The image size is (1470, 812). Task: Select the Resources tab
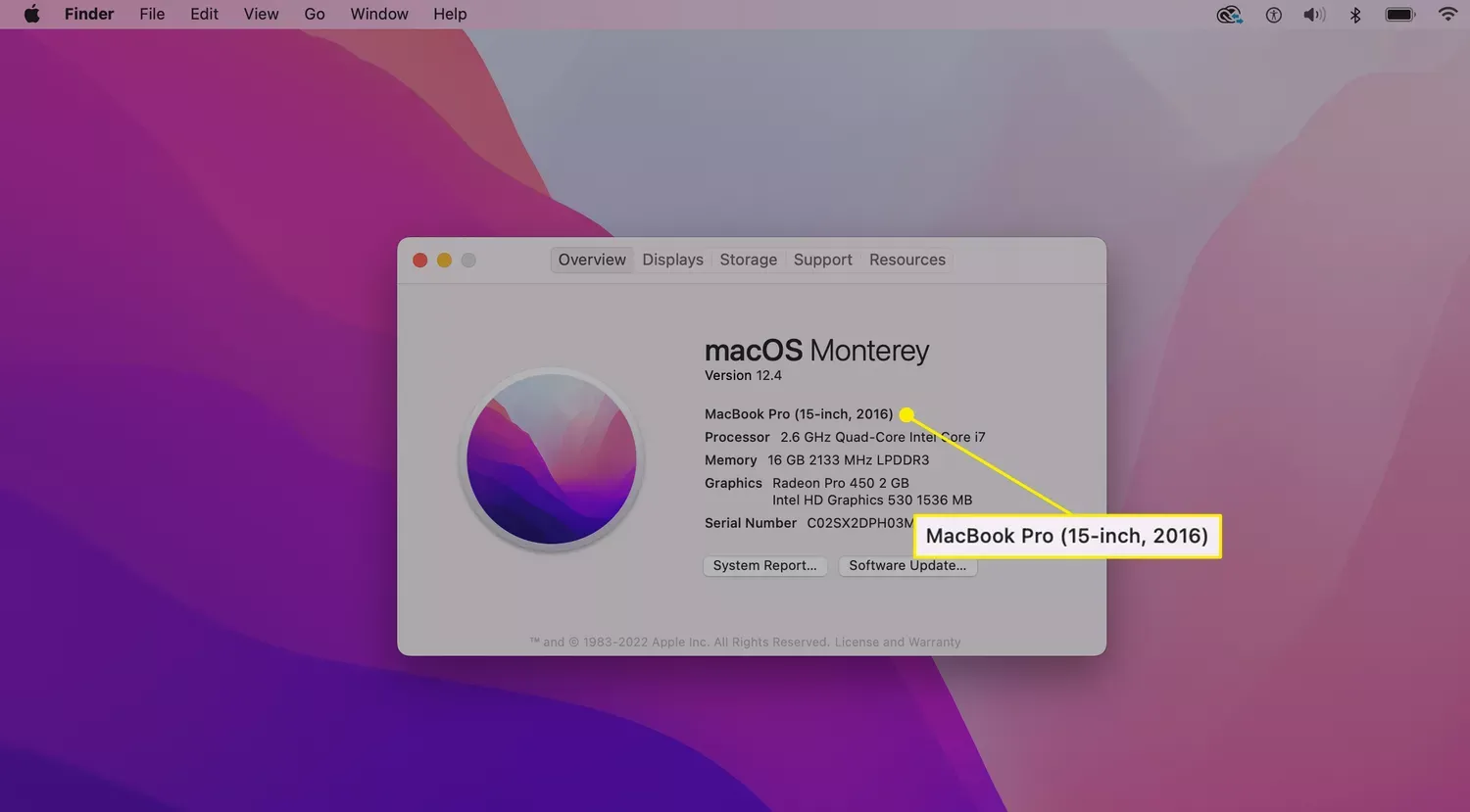(x=906, y=259)
